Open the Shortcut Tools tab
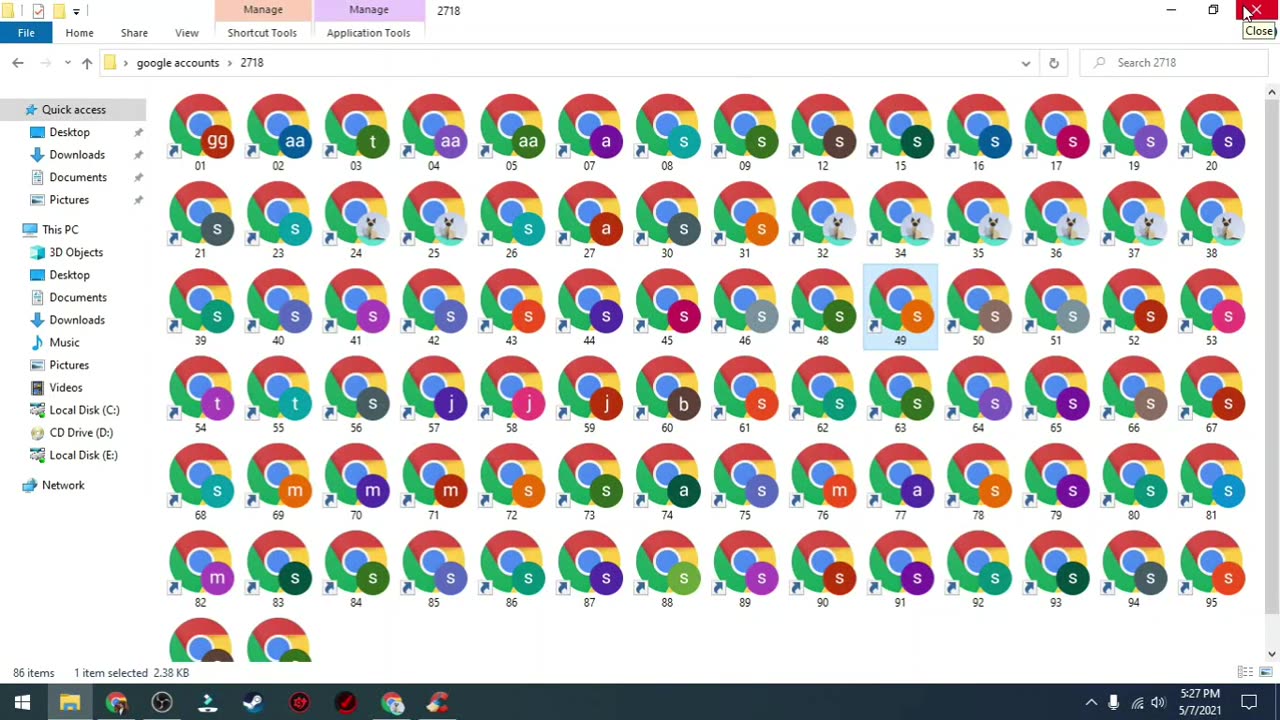This screenshot has width=1280, height=720. pos(262,33)
